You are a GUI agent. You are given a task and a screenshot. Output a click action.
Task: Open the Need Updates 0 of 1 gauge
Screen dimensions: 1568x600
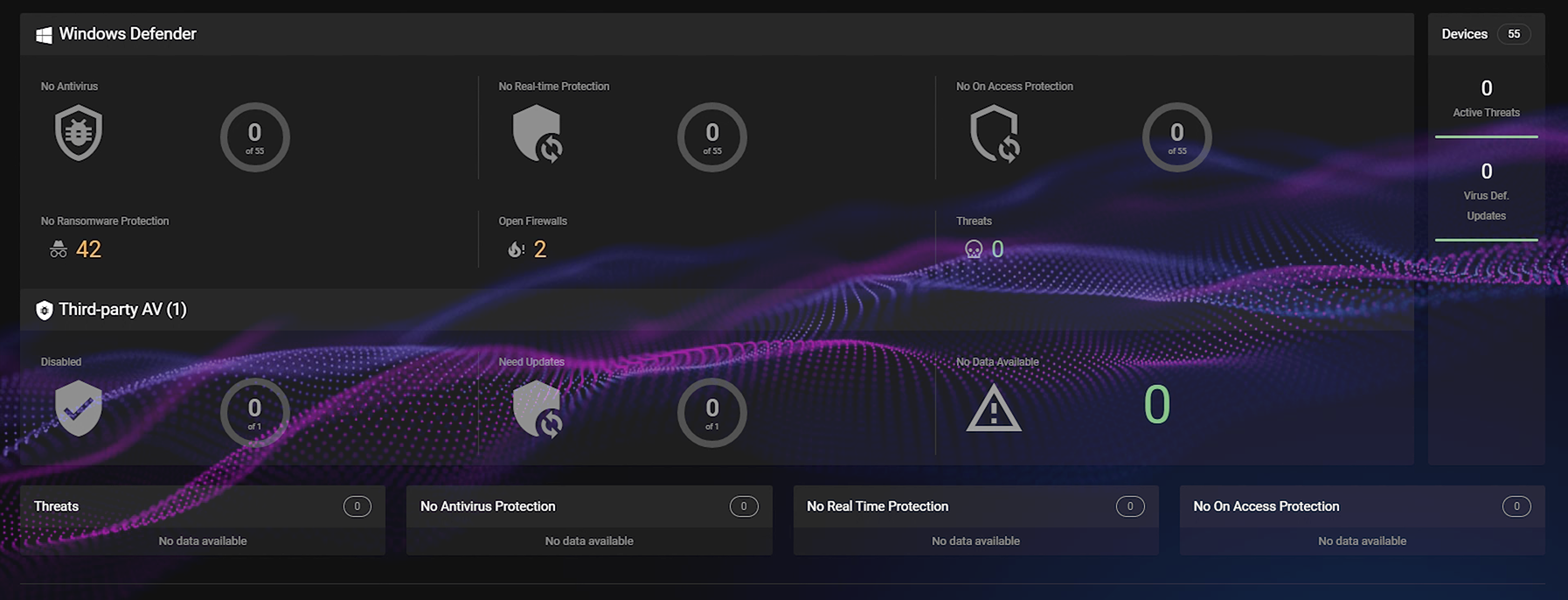[712, 413]
